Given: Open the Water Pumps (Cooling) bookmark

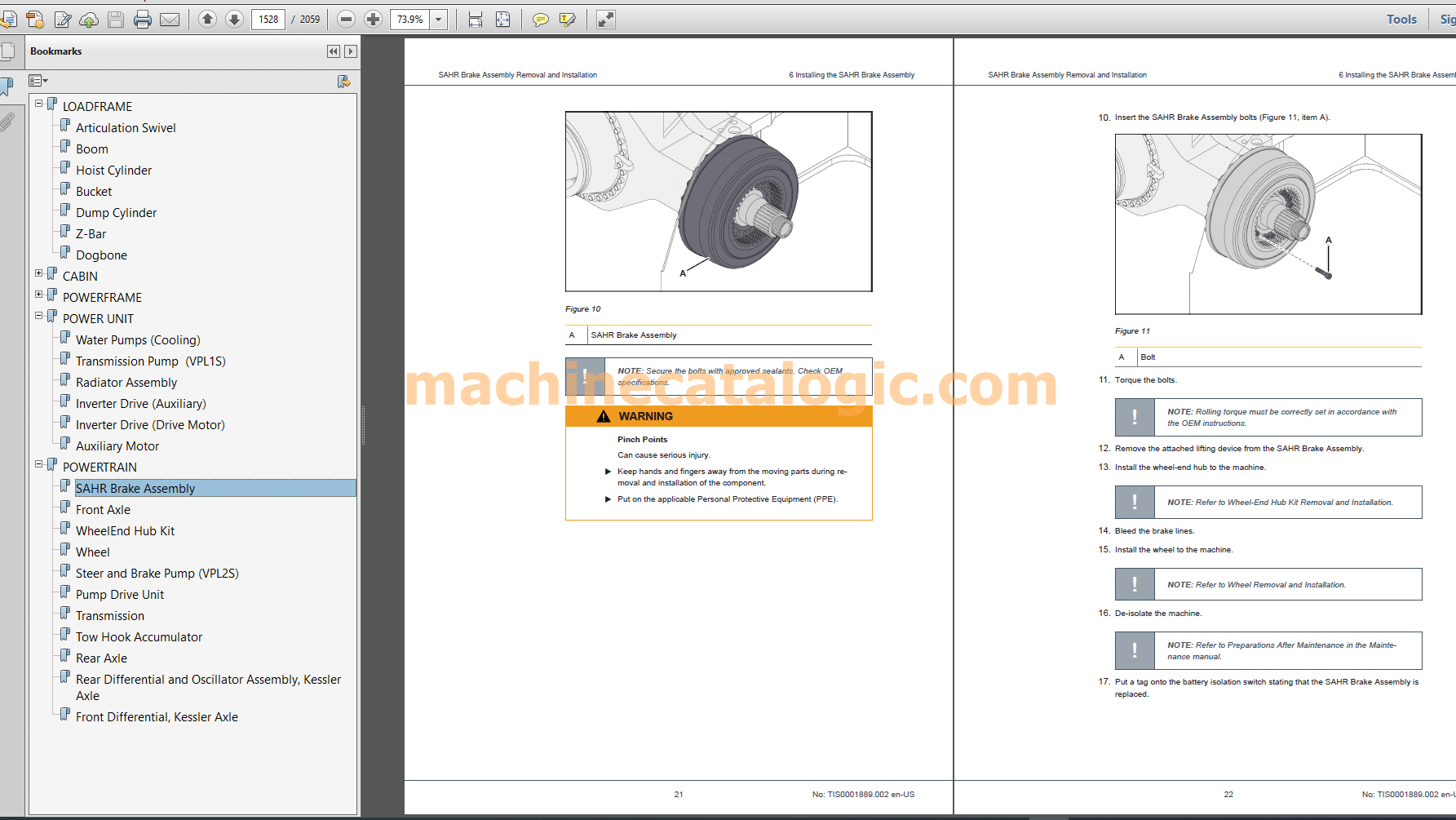Looking at the screenshot, I should coord(138,340).
